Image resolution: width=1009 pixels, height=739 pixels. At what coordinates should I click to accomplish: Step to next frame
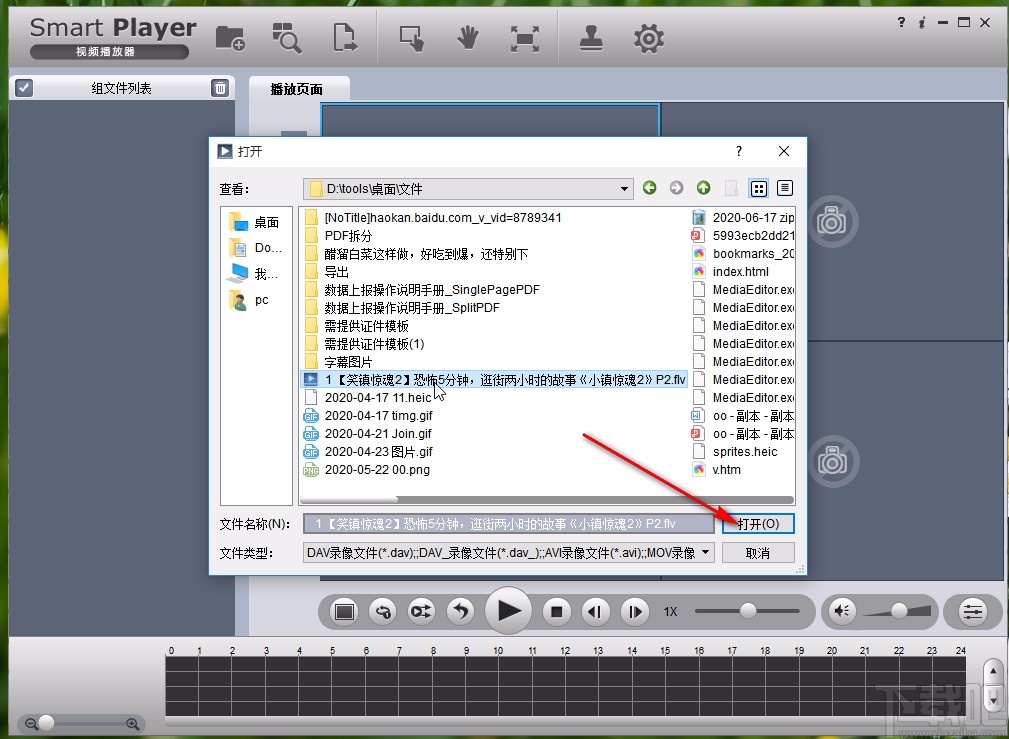[x=634, y=612]
